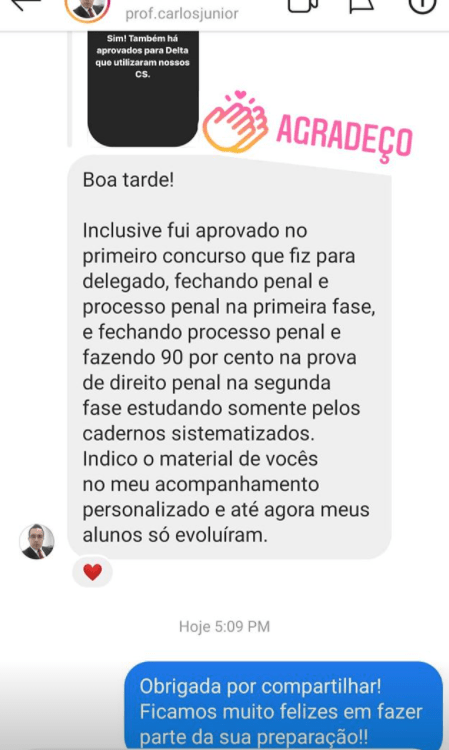Tap the Hoje 5:09 PM timestamp
Screen dimensions: 449x750
pos(224,627)
